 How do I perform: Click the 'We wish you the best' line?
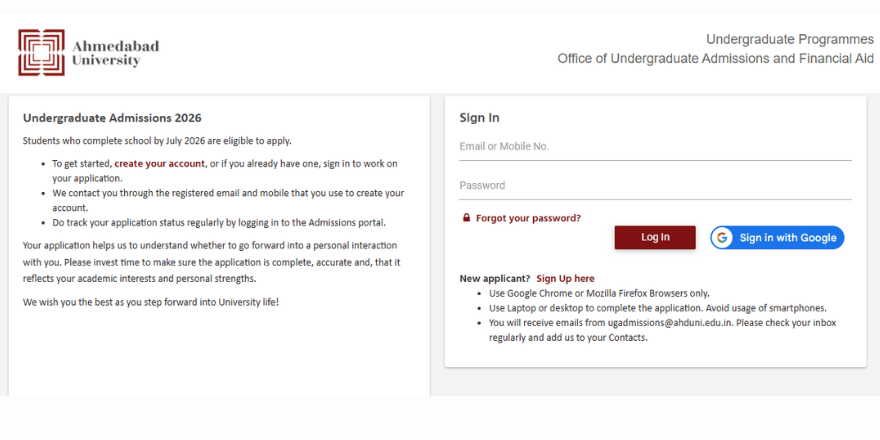[151, 301]
